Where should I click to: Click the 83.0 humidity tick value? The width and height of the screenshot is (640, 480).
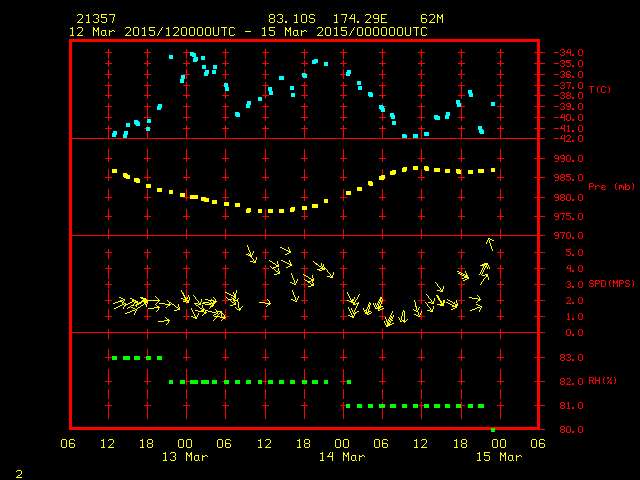tap(555, 358)
